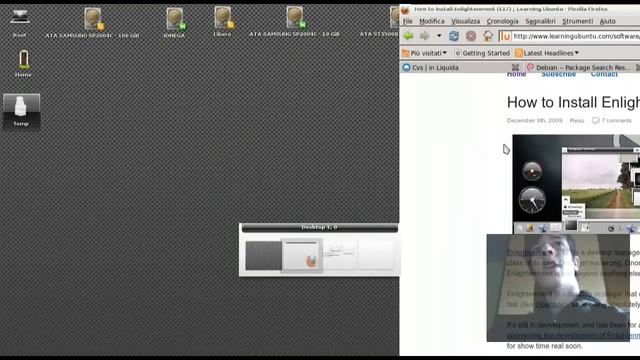Click the Debian swirl icon on the tab
Image resolution: width=640 pixels, height=360 pixels.
tap(530, 67)
